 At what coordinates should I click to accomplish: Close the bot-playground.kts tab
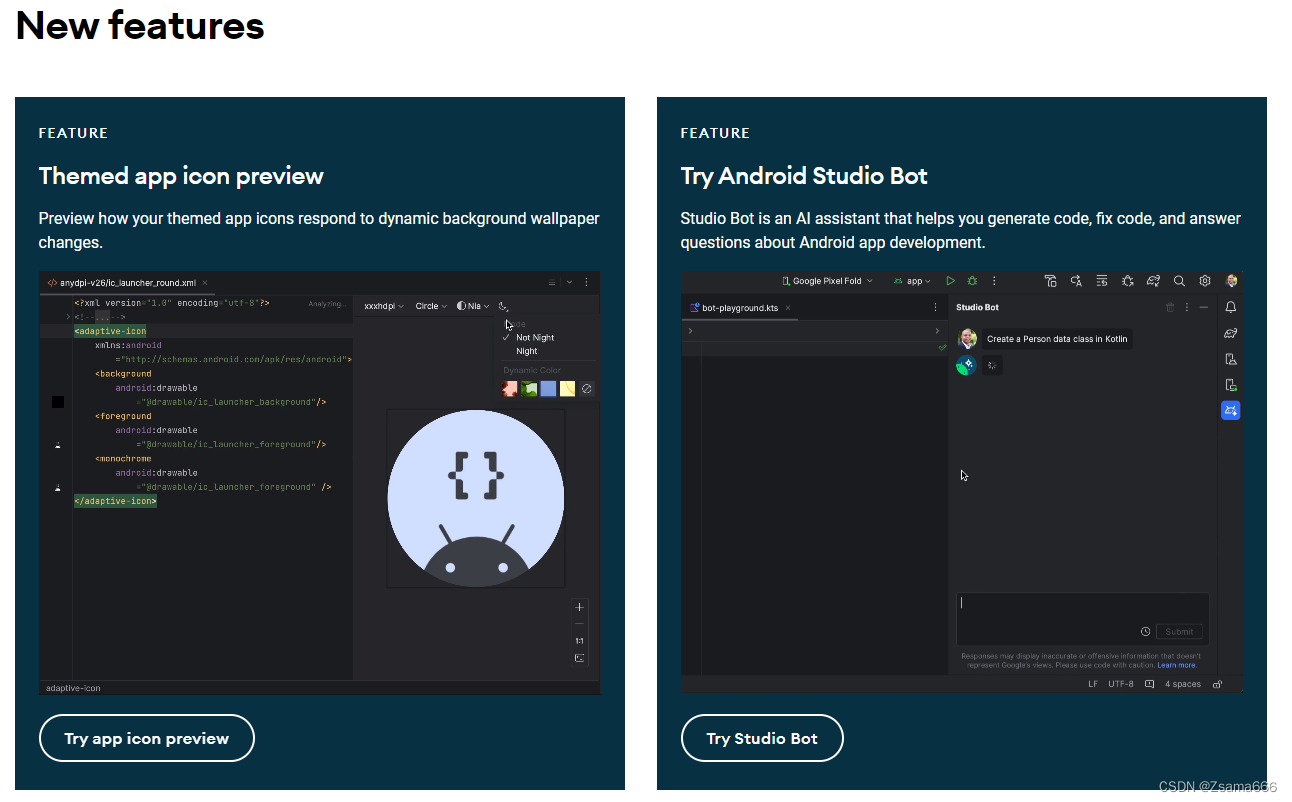pyautogui.click(x=787, y=308)
